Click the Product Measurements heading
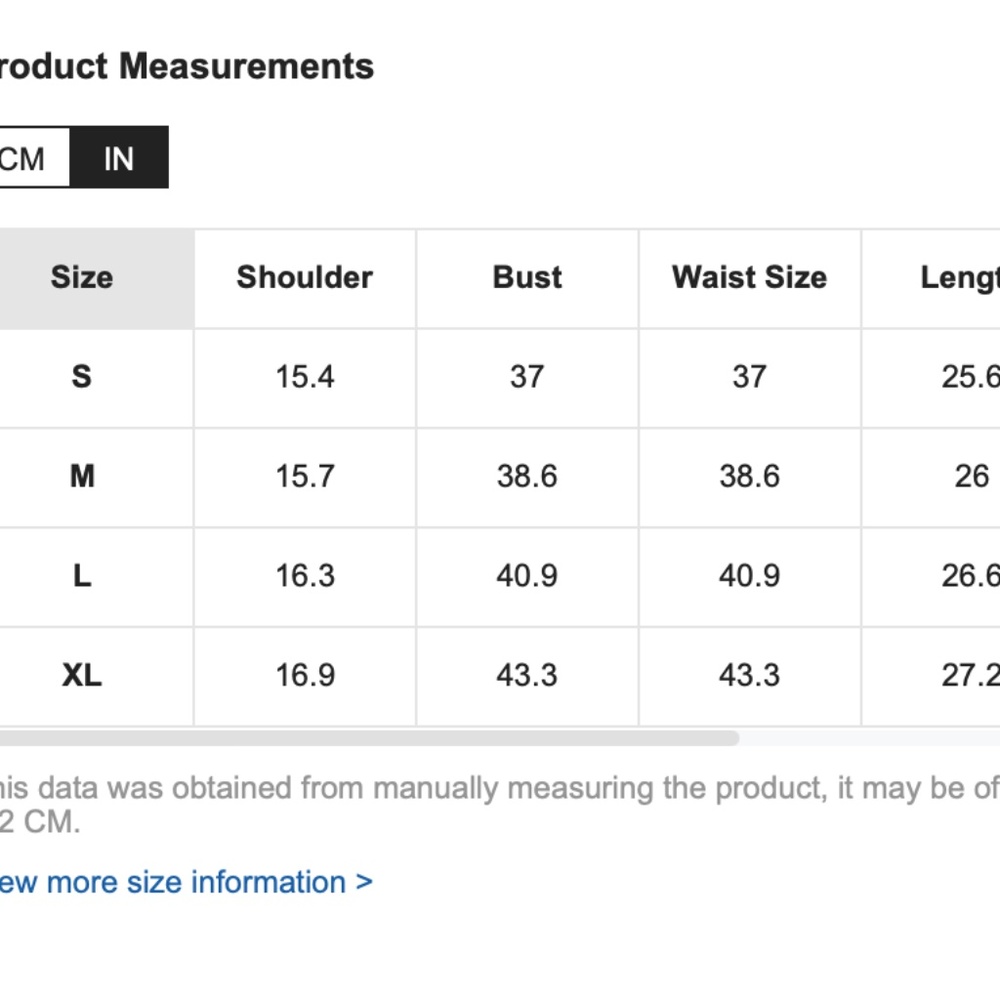Viewport: 1000px width, 1000px height. [187, 66]
